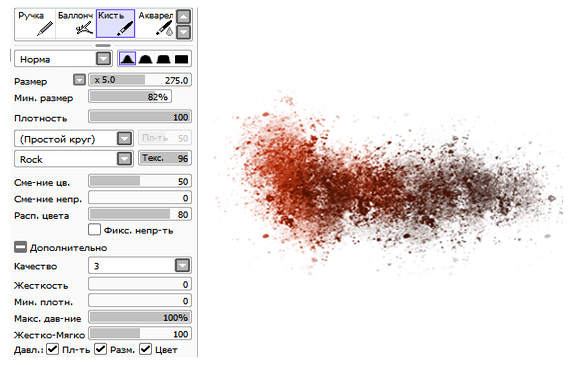The height and width of the screenshot is (365, 574).
Task: Toggle pressure Пл-ть checkbox
Action: 52,349
